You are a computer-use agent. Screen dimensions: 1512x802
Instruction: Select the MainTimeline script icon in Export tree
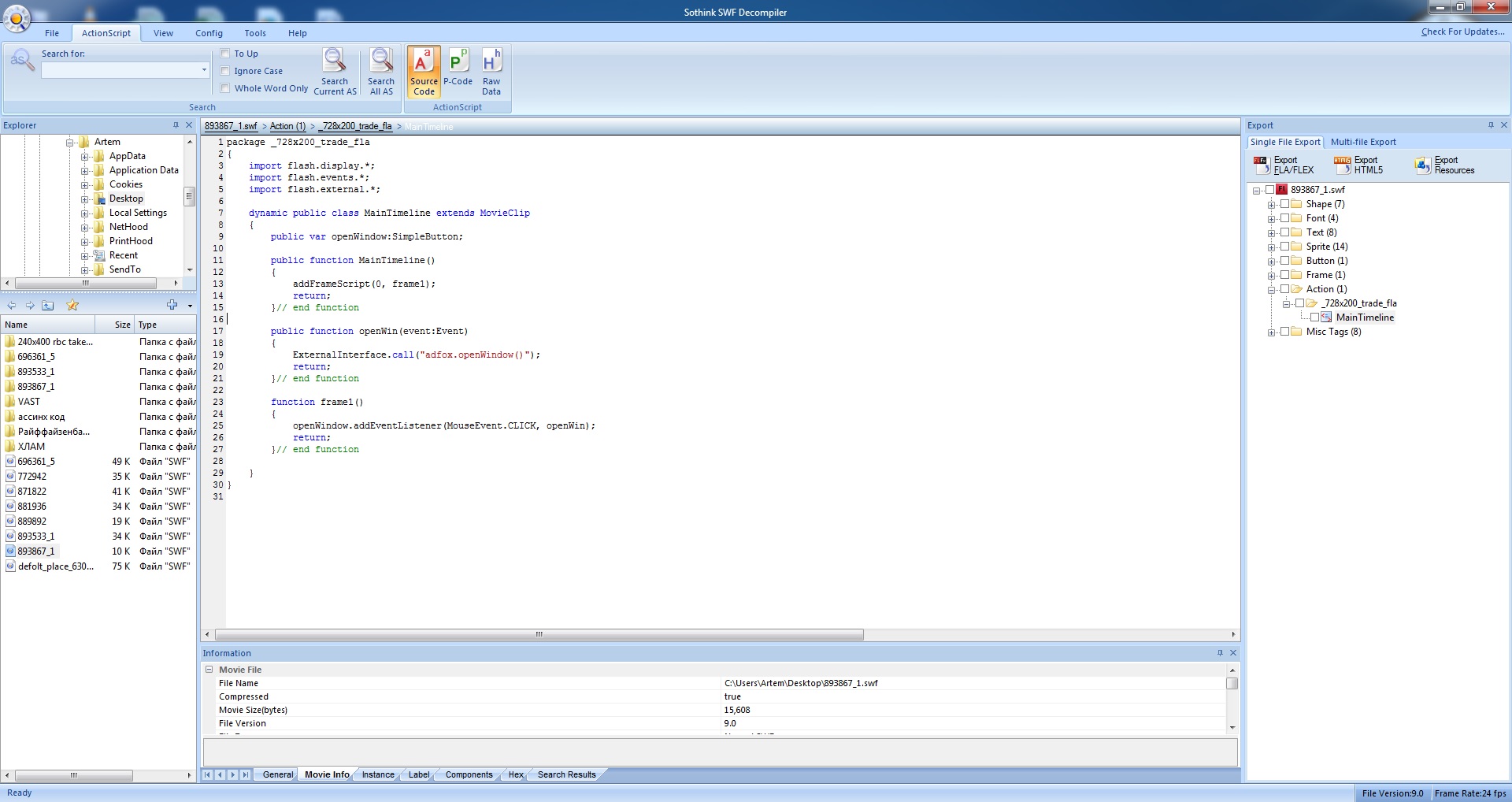1326,317
